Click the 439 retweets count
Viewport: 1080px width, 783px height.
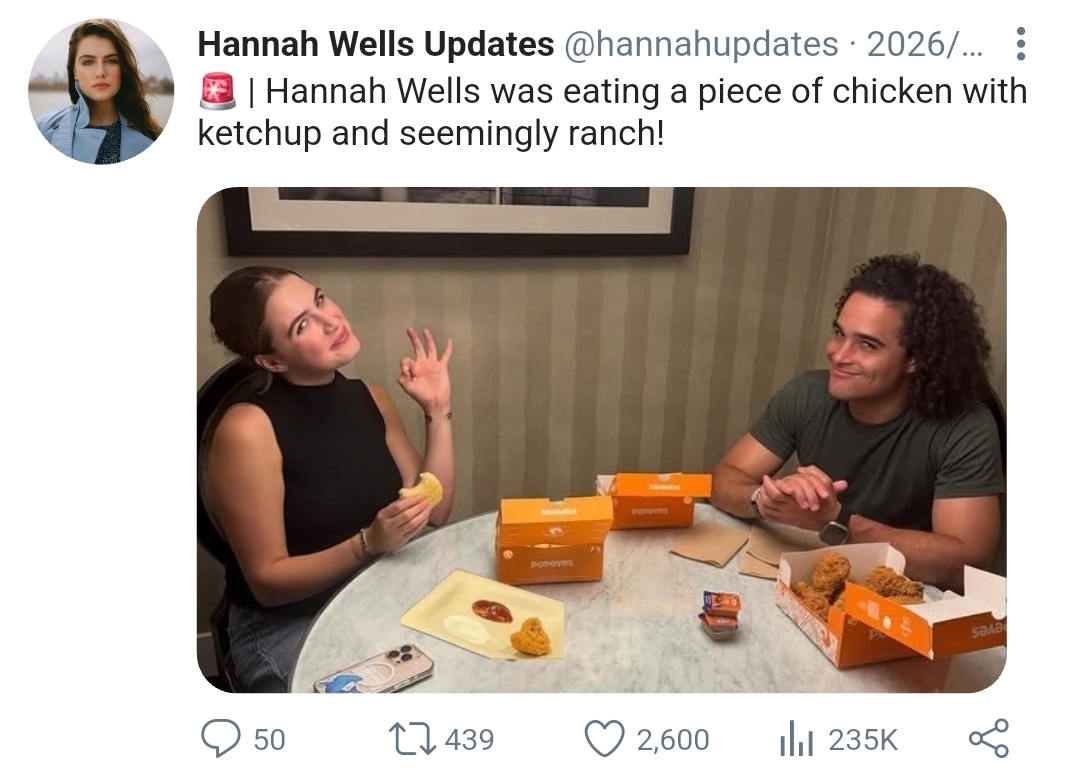click(x=469, y=740)
